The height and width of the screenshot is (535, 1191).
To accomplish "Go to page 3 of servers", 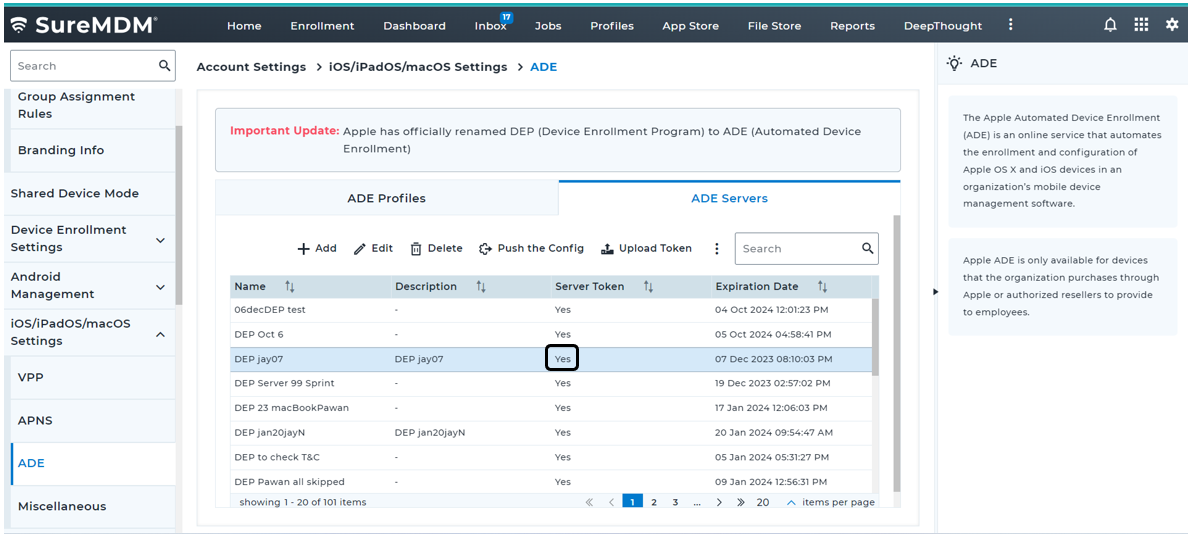I will 675,502.
